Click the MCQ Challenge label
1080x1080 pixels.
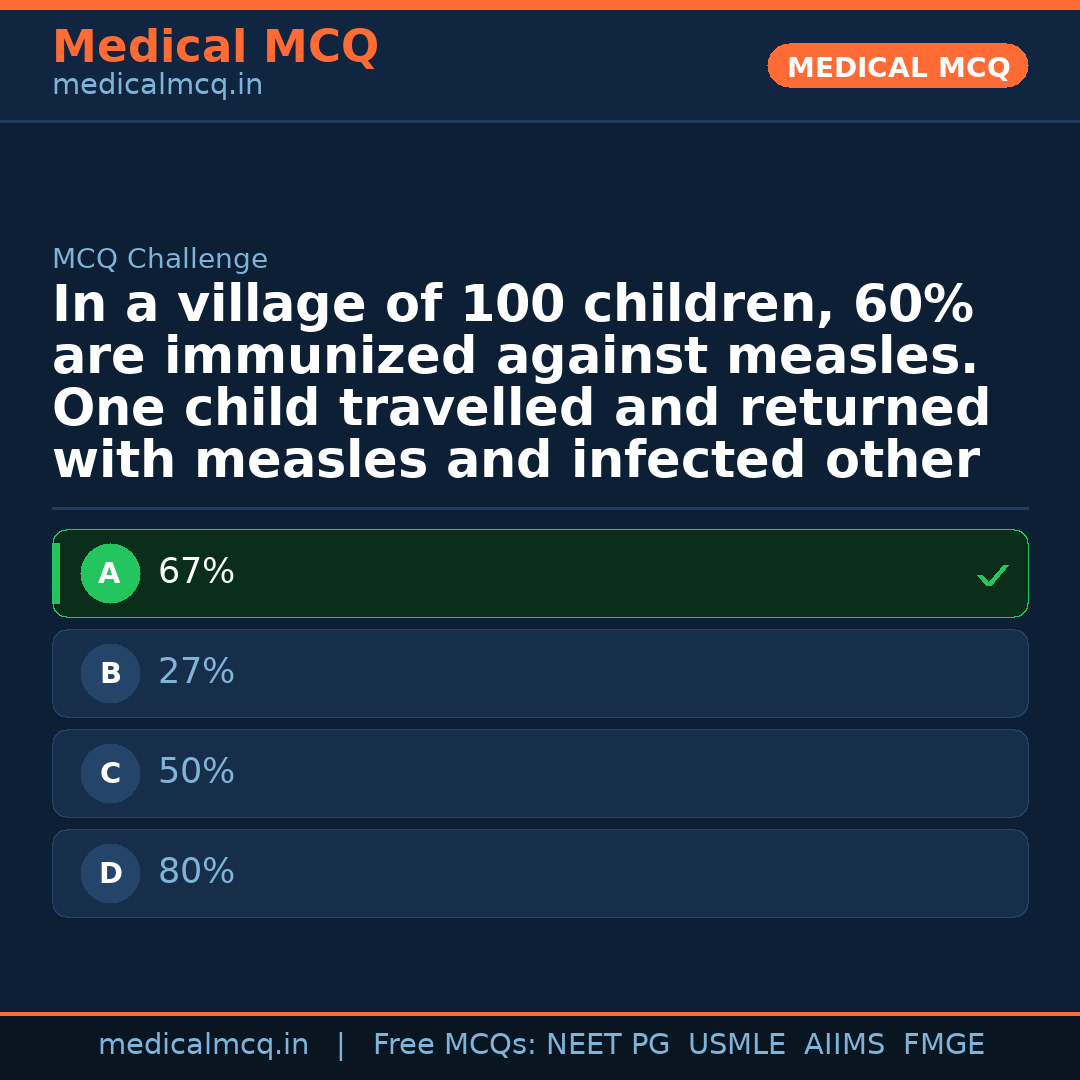[160, 260]
